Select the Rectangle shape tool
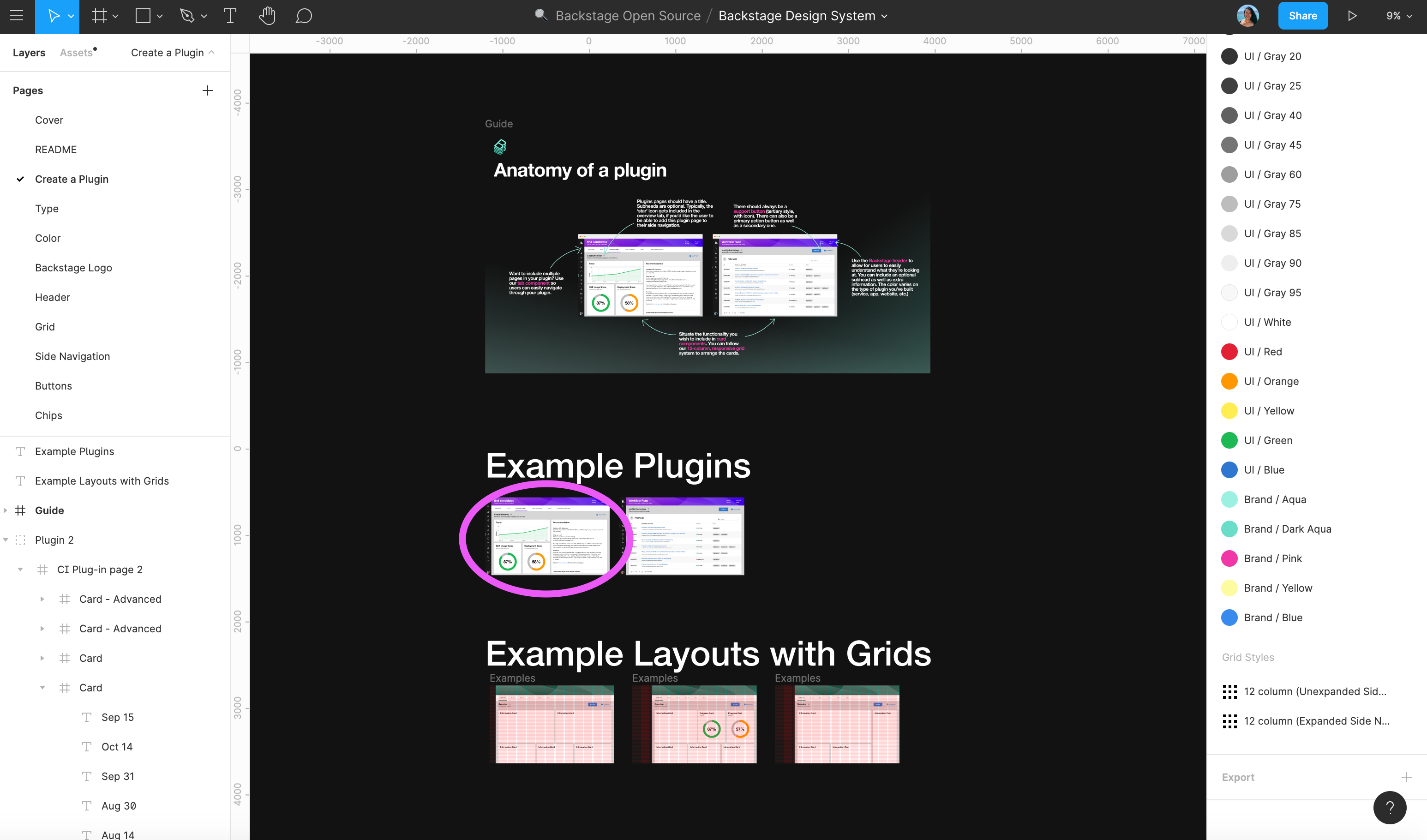This screenshot has width=1427, height=840. tap(143, 16)
